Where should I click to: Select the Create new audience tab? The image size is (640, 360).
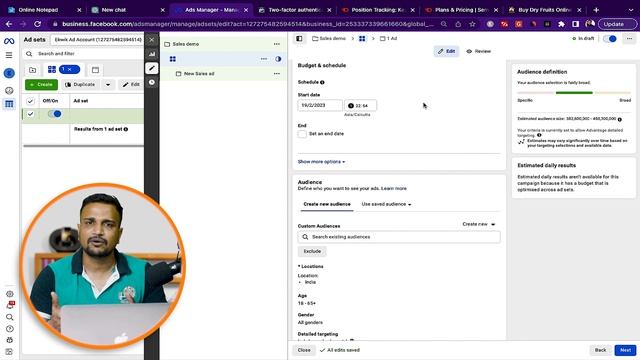click(x=327, y=204)
